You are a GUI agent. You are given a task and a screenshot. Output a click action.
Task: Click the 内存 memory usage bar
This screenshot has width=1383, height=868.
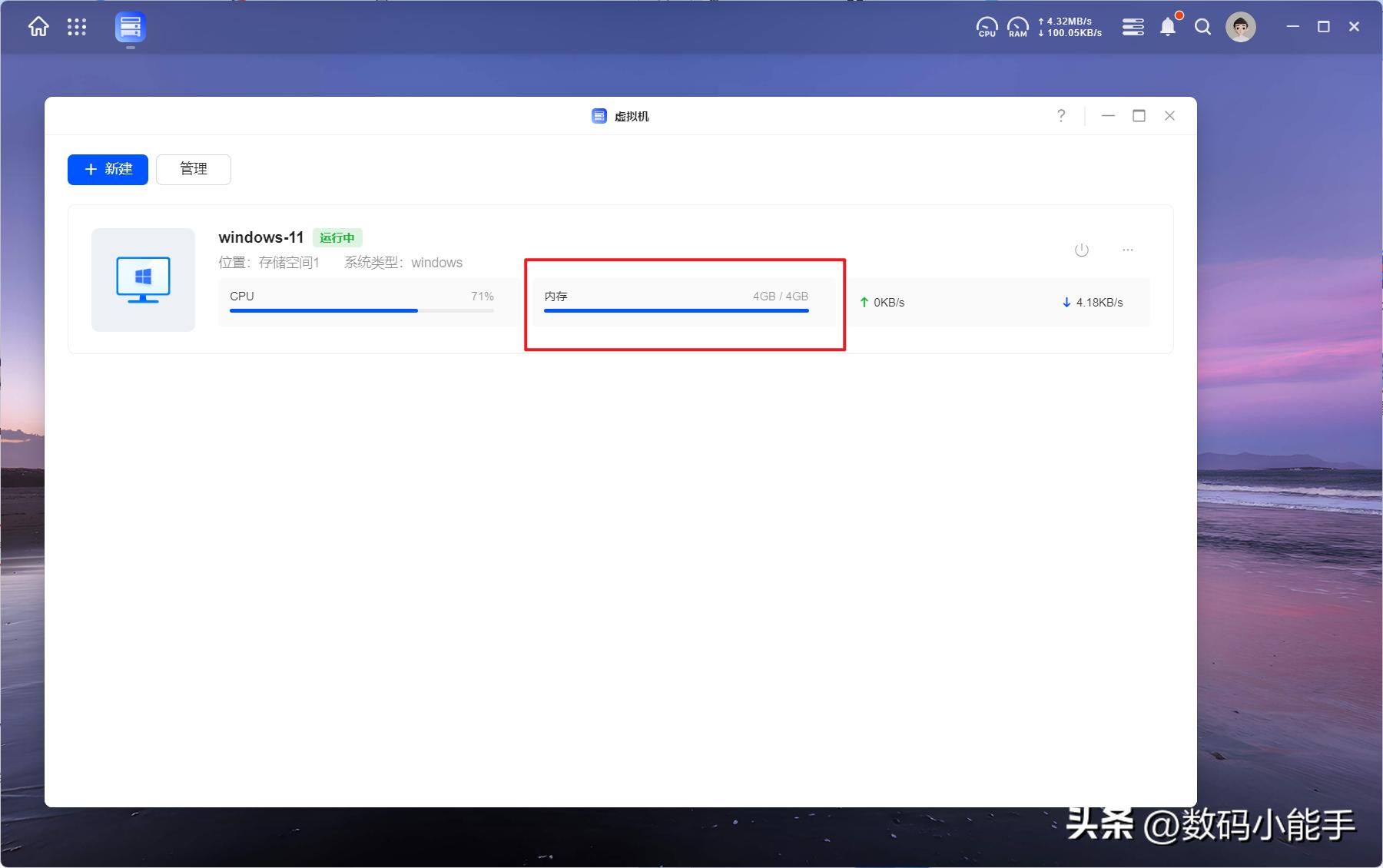point(676,310)
